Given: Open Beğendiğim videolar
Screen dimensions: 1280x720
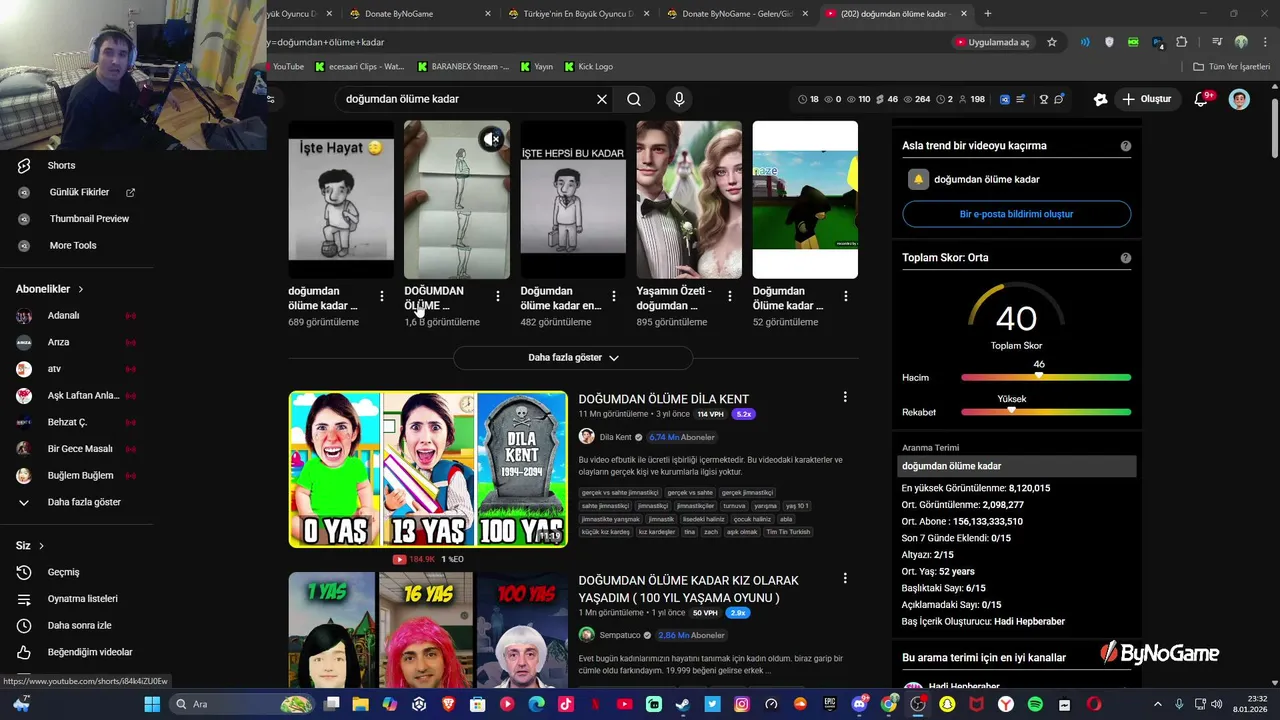Looking at the screenshot, I should point(90,652).
